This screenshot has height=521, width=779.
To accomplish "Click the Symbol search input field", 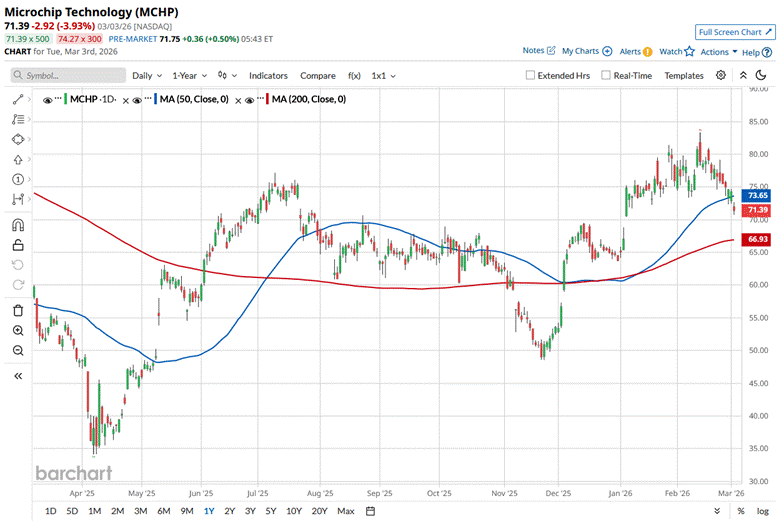I will [68, 75].
